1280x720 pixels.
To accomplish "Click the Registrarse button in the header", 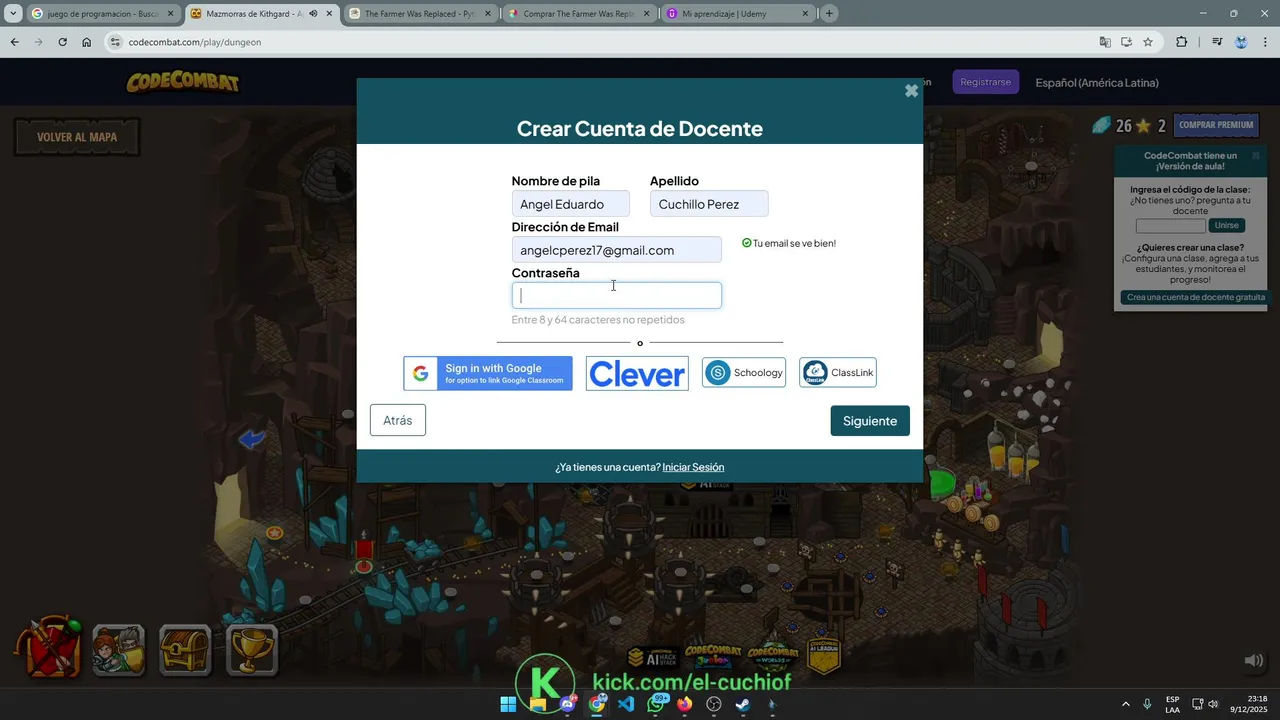I will [985, 82].
